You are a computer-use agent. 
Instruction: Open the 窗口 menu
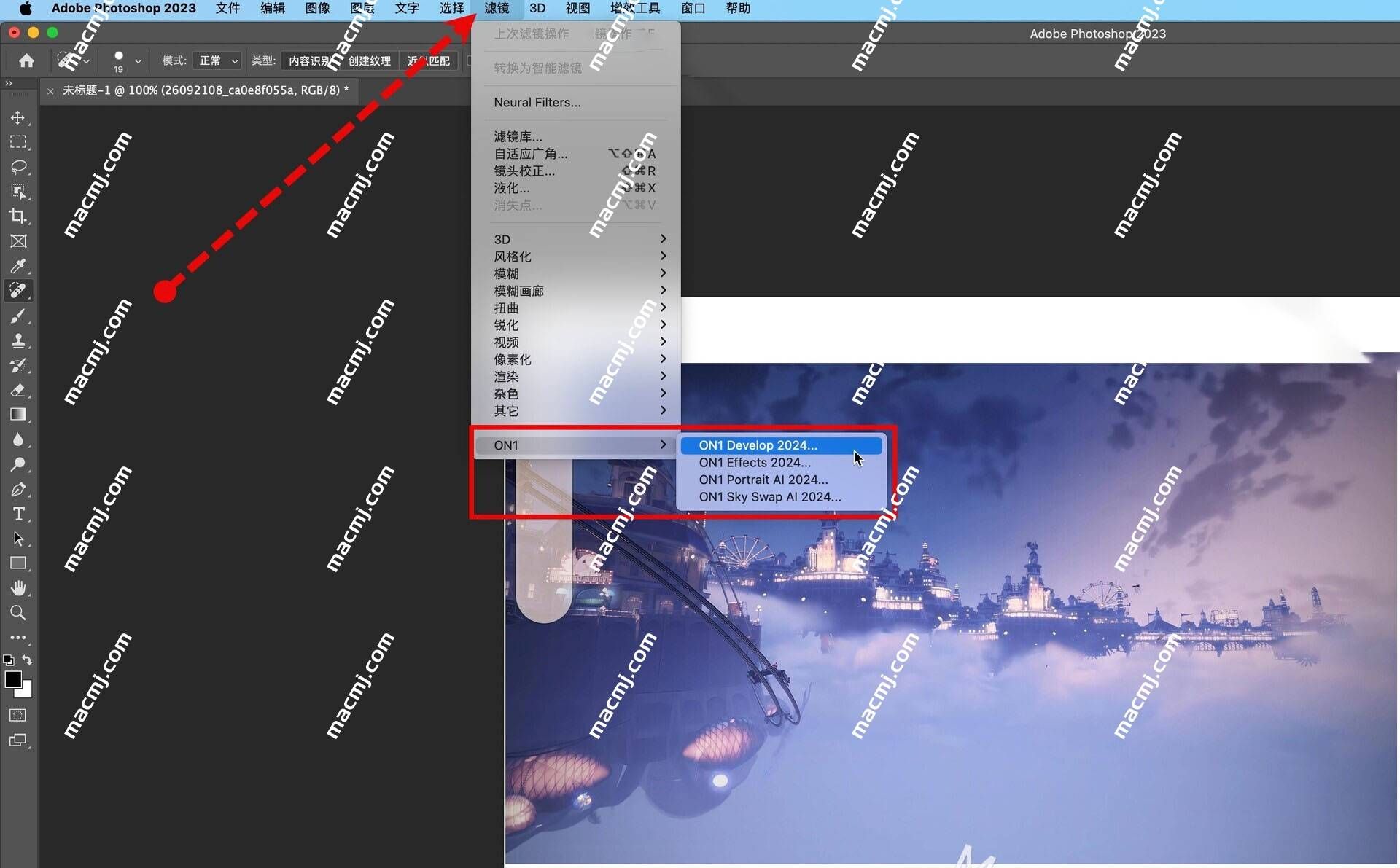point(693,9)
